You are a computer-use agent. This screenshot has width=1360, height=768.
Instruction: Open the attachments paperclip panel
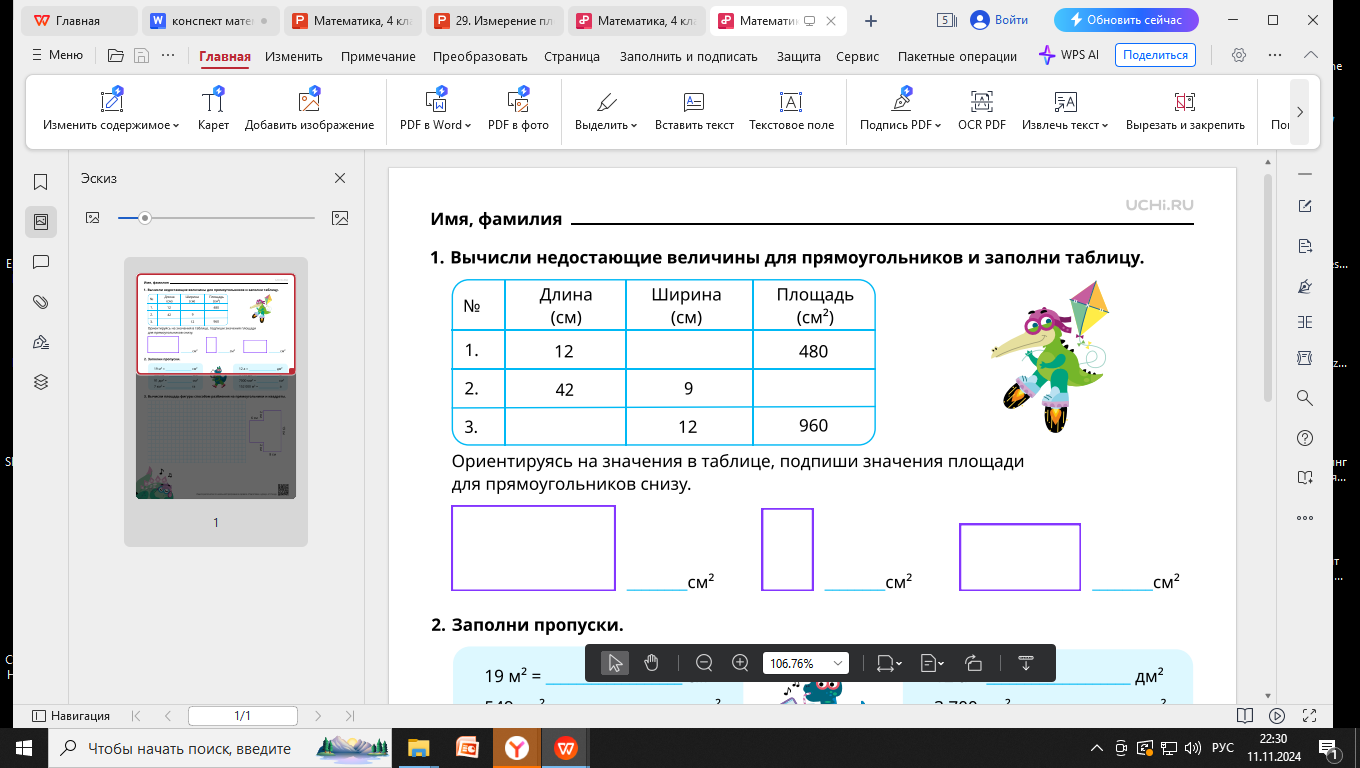point(41,302)
